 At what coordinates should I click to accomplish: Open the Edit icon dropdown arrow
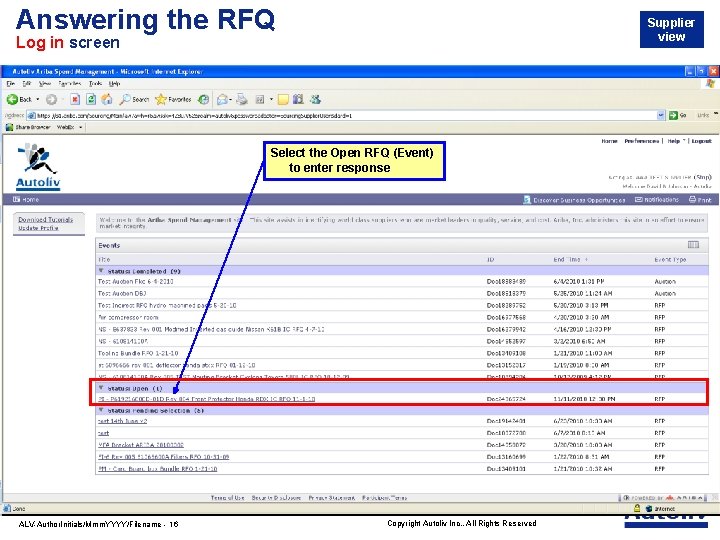click(x=271, y=99)
